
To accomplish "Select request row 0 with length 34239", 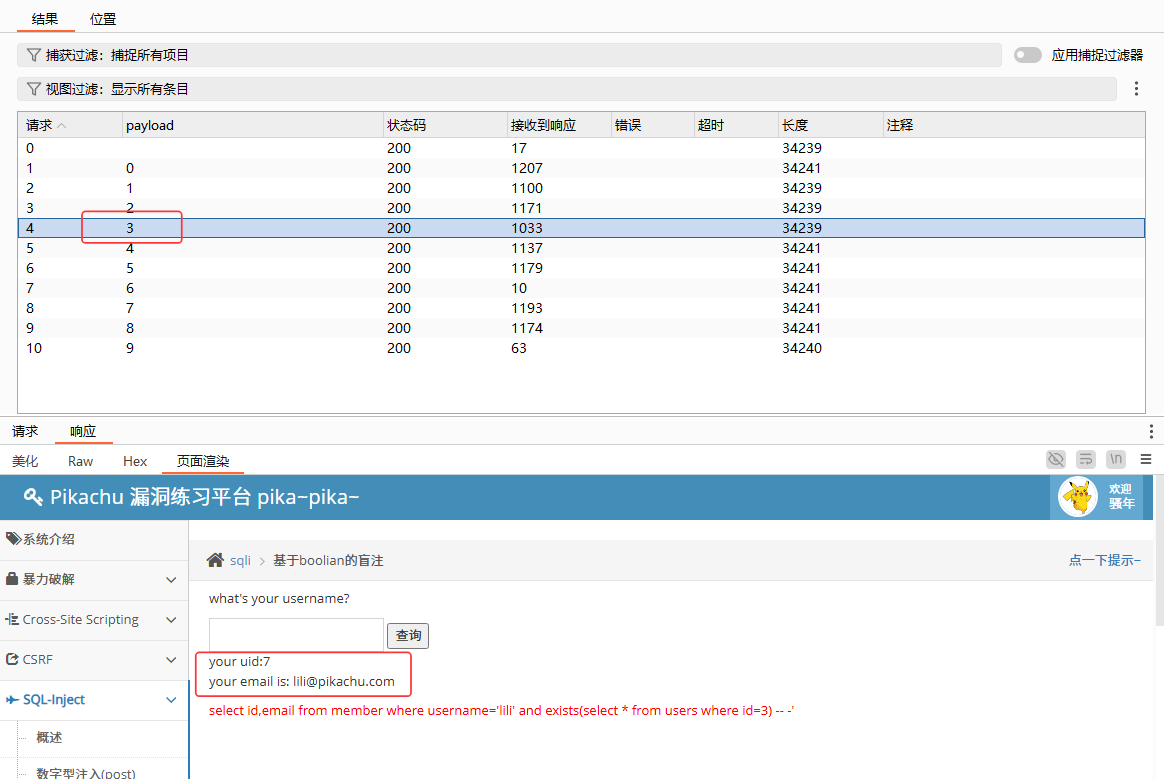I will coord(581,148).
